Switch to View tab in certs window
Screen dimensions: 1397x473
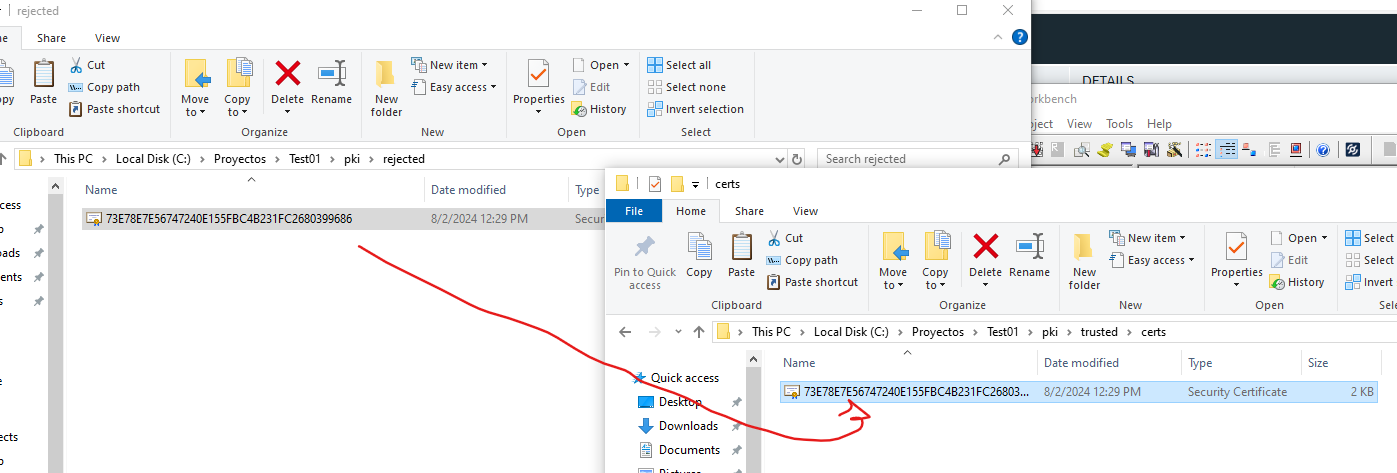pos(805,211)
